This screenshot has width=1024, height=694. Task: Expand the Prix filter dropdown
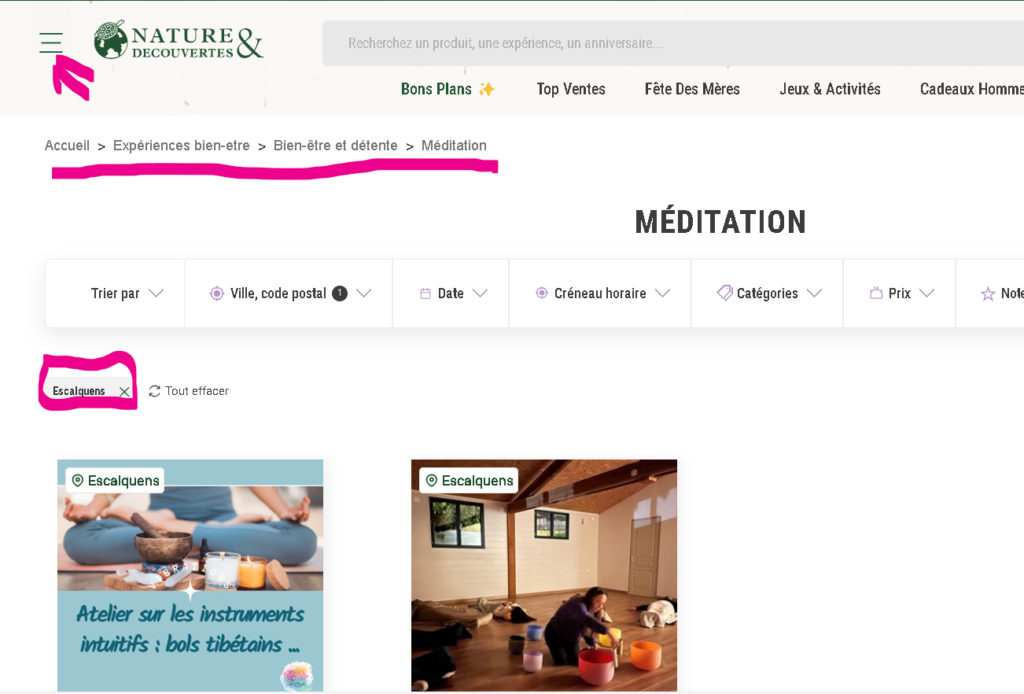coord(902,294)
